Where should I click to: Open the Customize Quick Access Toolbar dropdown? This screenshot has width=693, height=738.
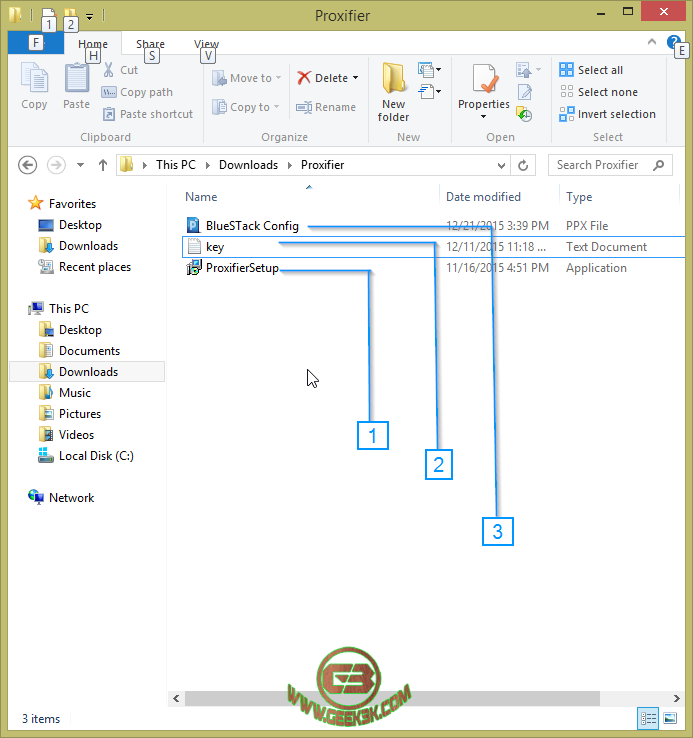[89, 17]
